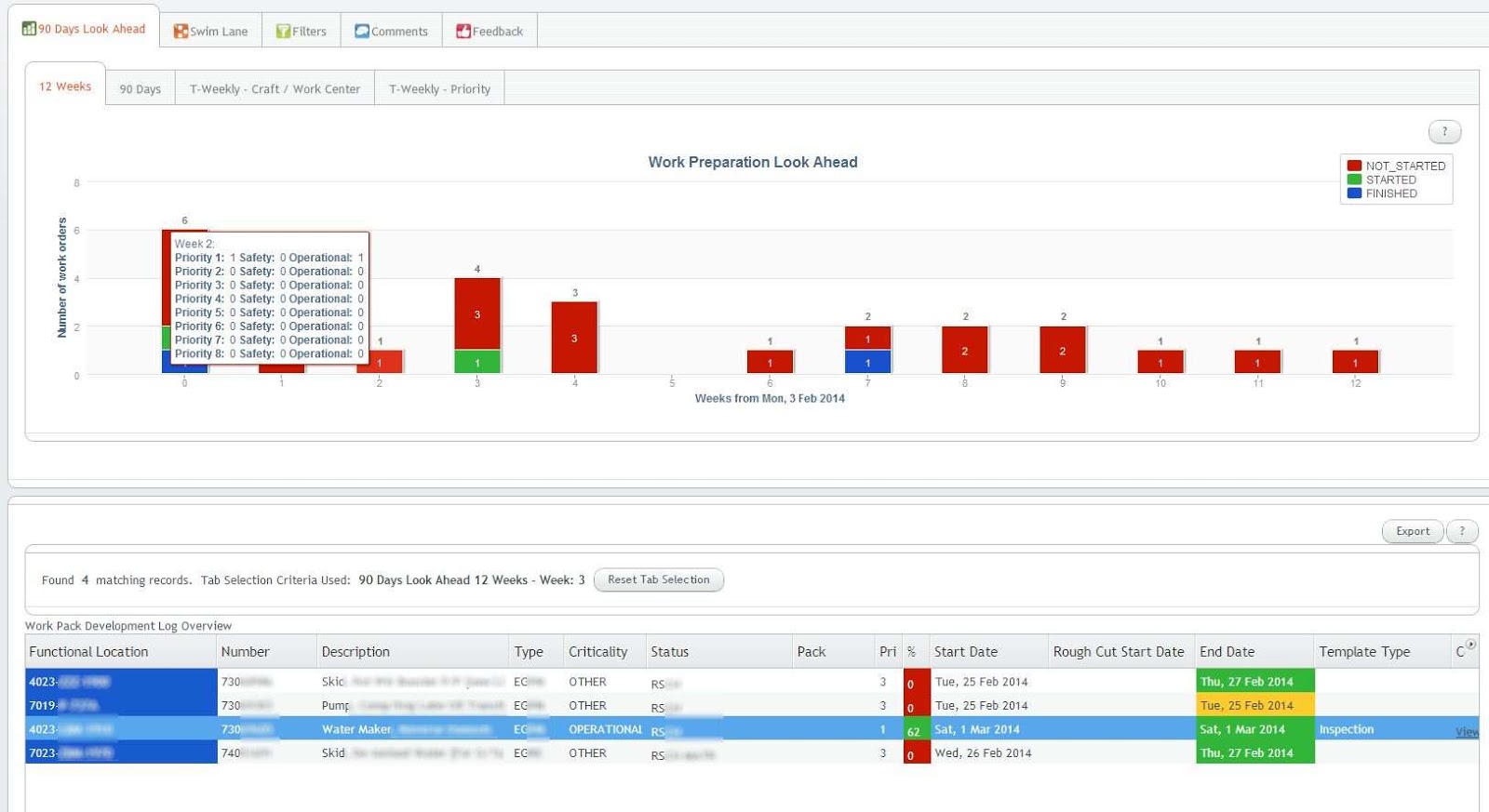Sort by Template Type column header
This screenshot has width=1489, height=812.
pyautogui.click(x=1383, y=651)
